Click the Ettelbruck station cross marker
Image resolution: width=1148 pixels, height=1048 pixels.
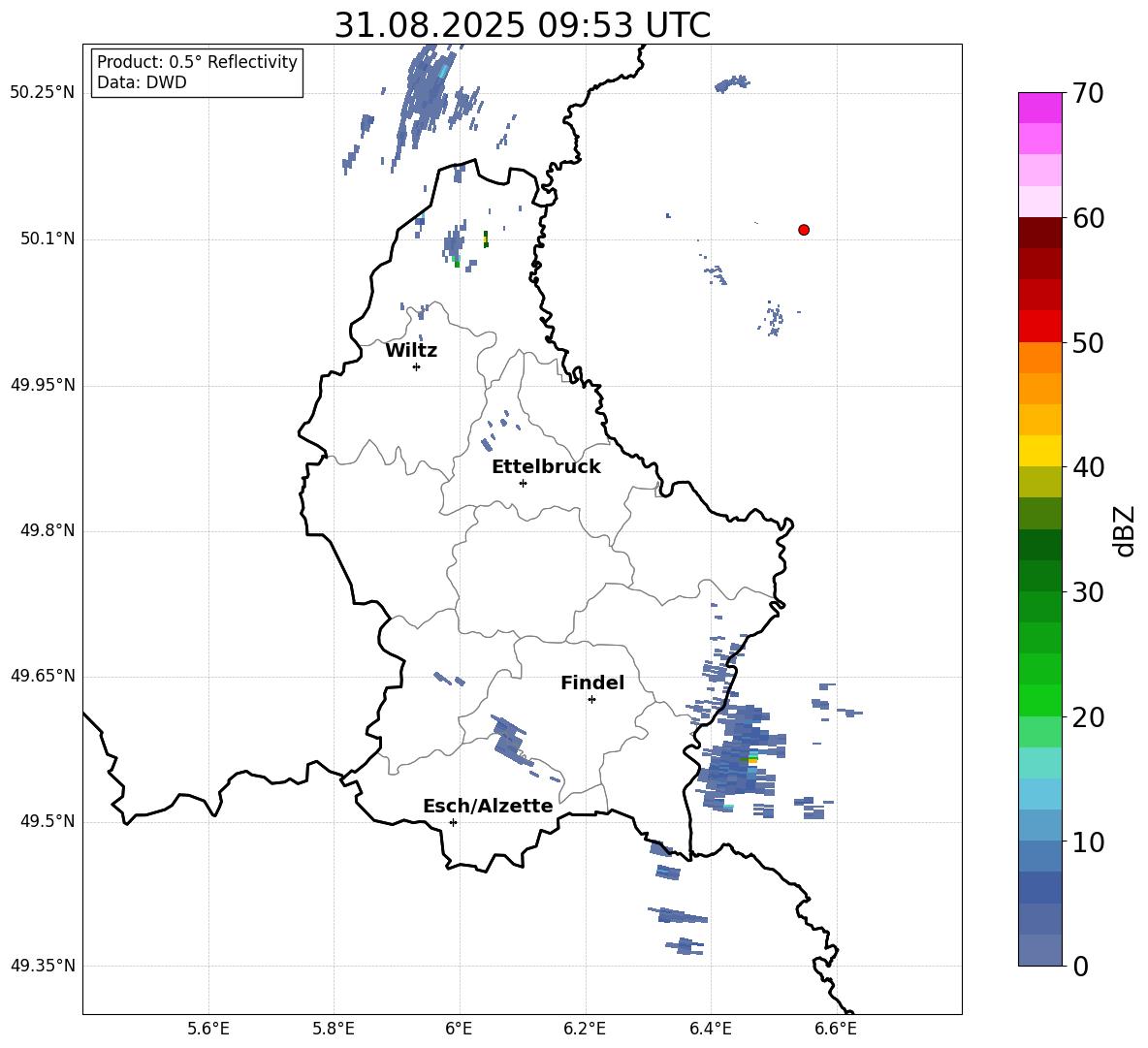(x=523, y=483)
